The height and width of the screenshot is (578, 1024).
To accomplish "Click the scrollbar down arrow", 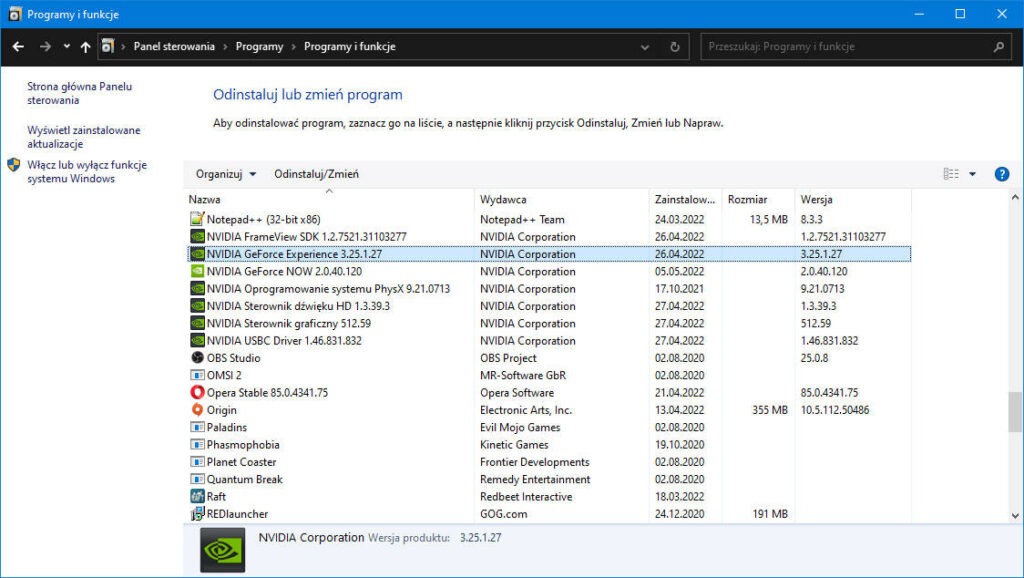I will coord(1014,515).
